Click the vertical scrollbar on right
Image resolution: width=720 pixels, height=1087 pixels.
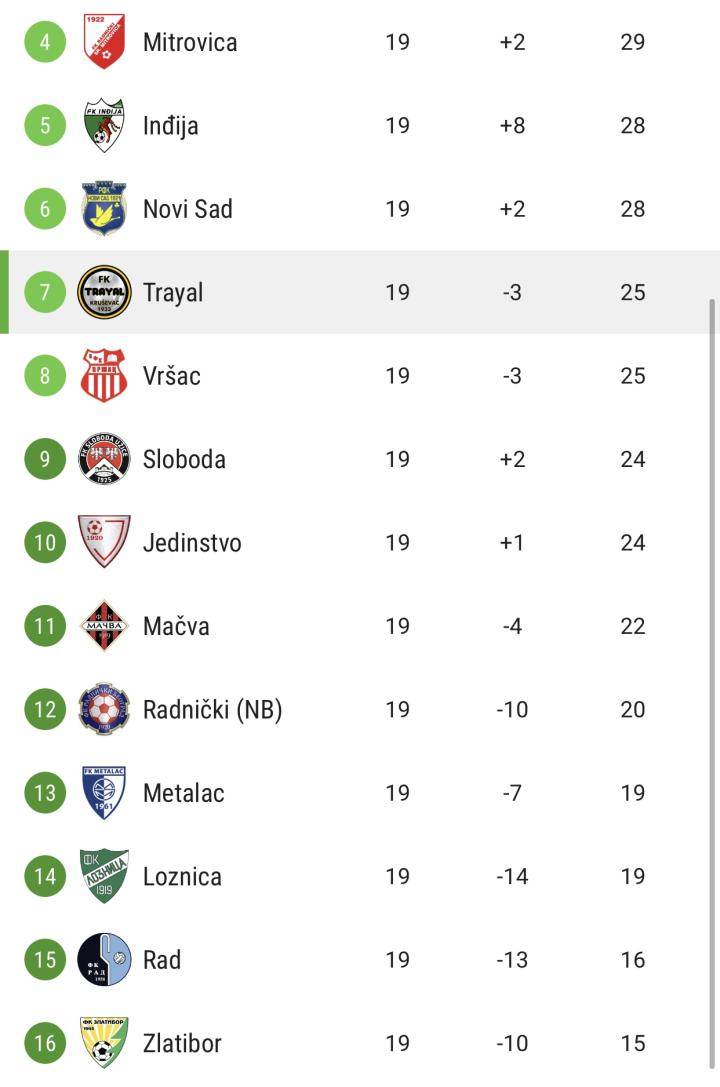coord(713,680)
